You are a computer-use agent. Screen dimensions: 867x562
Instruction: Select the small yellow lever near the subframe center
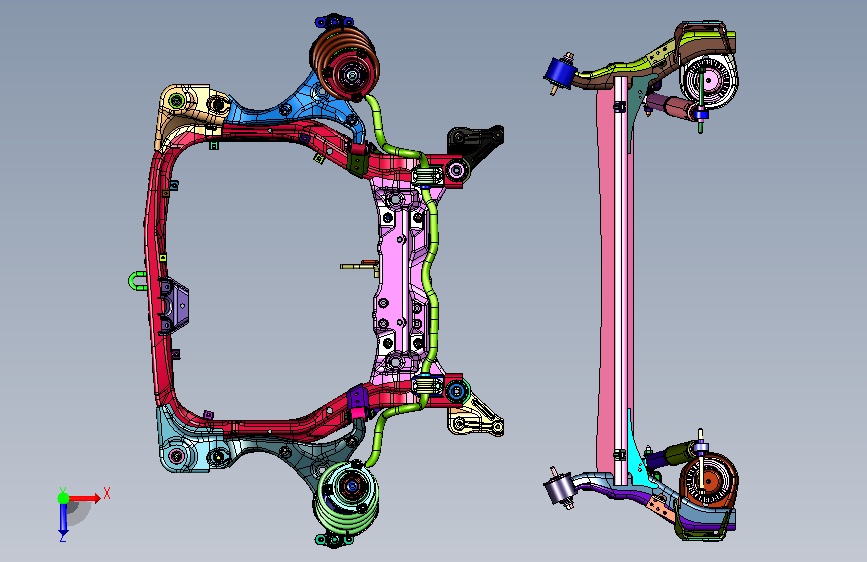tap(359, 267)
